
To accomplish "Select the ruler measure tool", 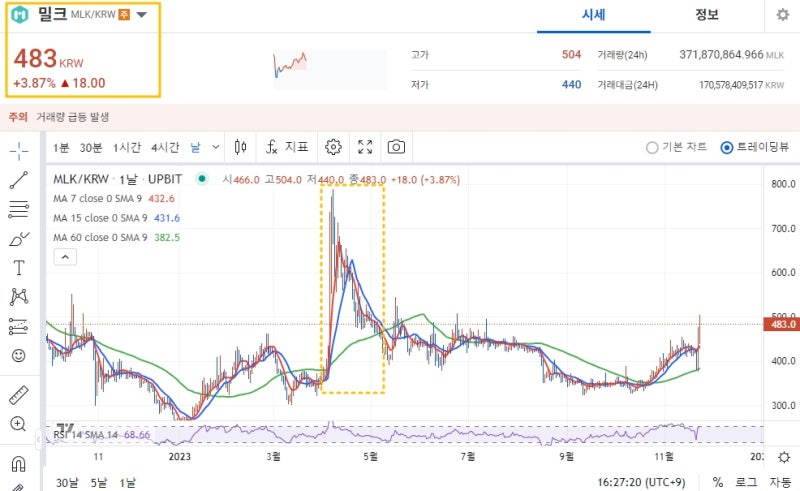I will point(19,395).
